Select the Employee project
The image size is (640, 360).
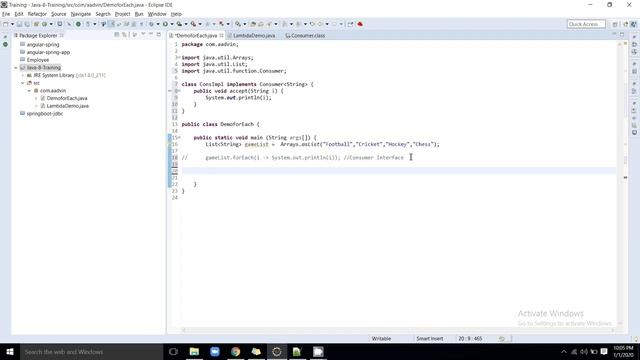[x=38, y=60]
